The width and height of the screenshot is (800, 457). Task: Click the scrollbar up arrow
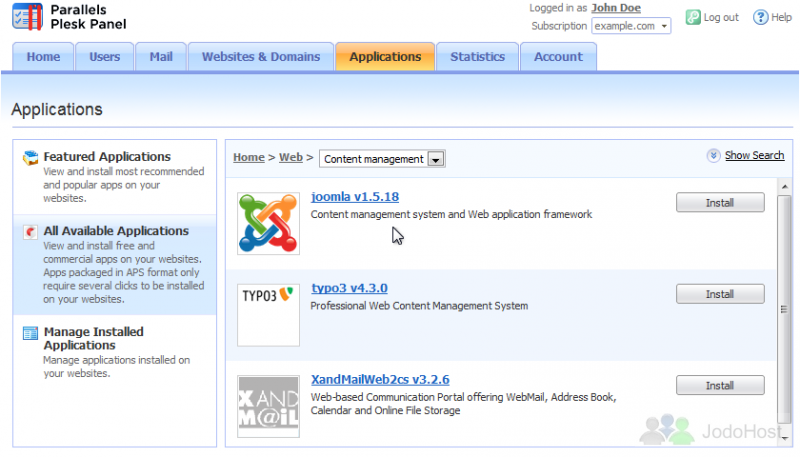click(x=784, y=187)
